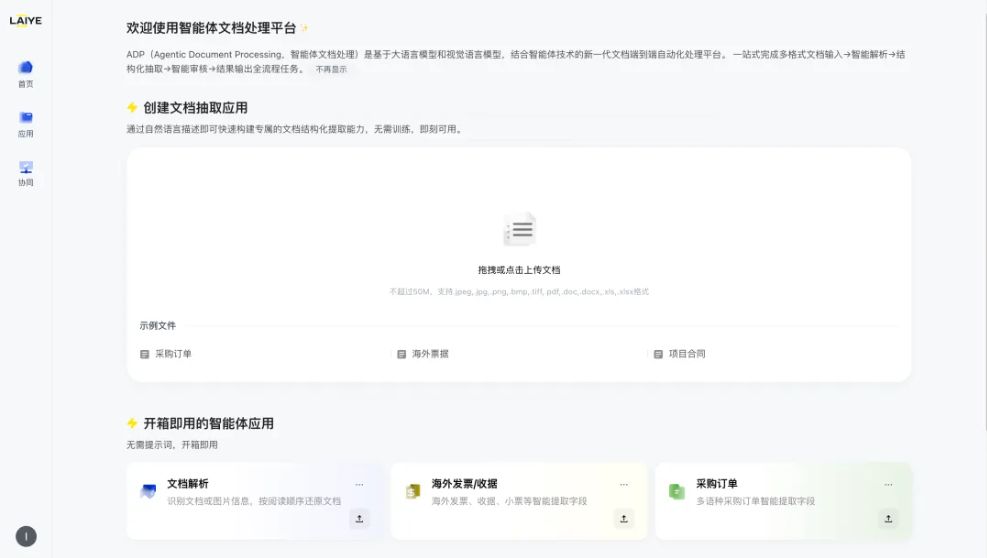Open the user avatar at sidebar bottom
987x558 pixels.
click(26, 537)
